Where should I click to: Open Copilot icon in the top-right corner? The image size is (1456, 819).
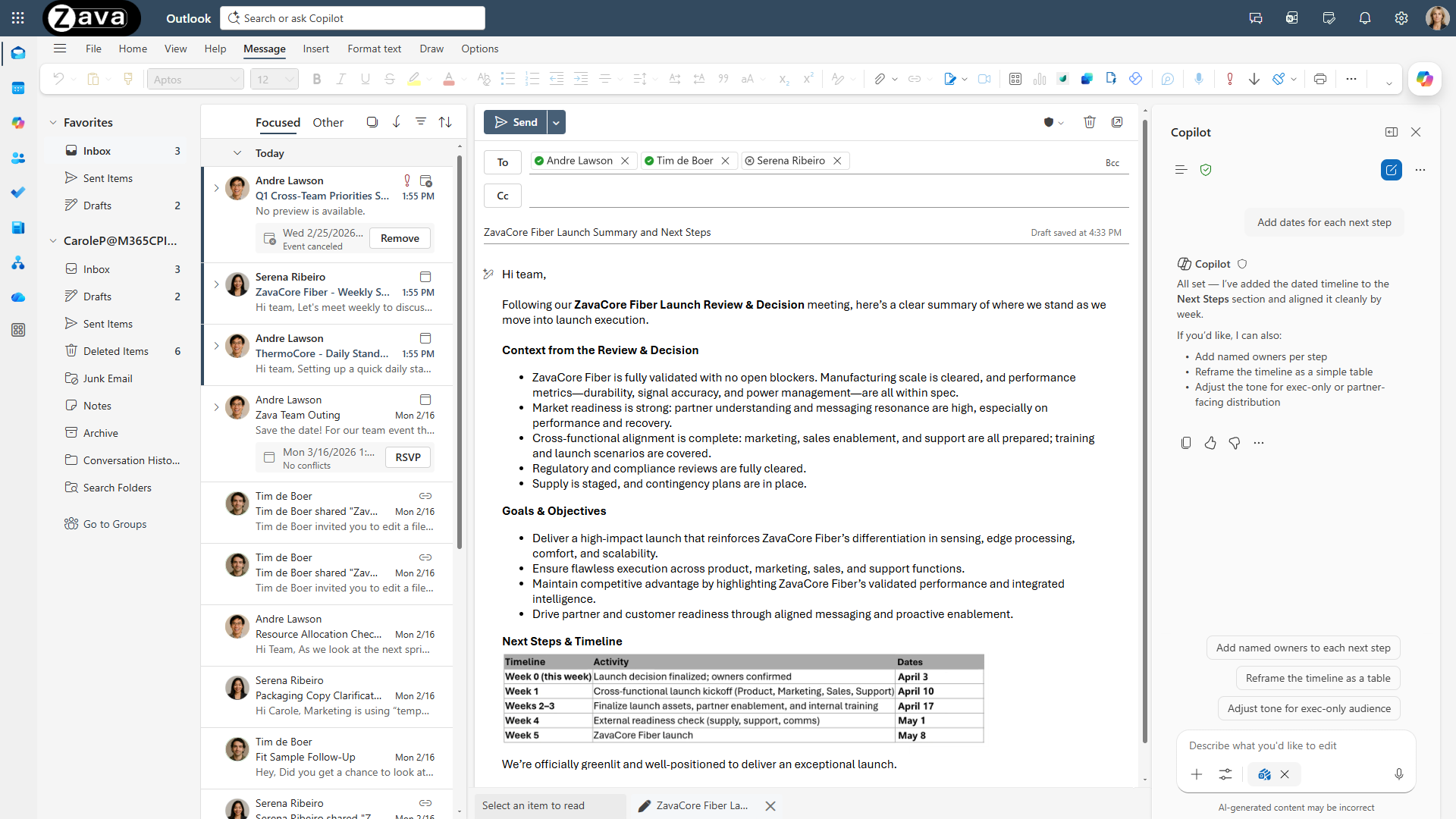[1426, 78]
